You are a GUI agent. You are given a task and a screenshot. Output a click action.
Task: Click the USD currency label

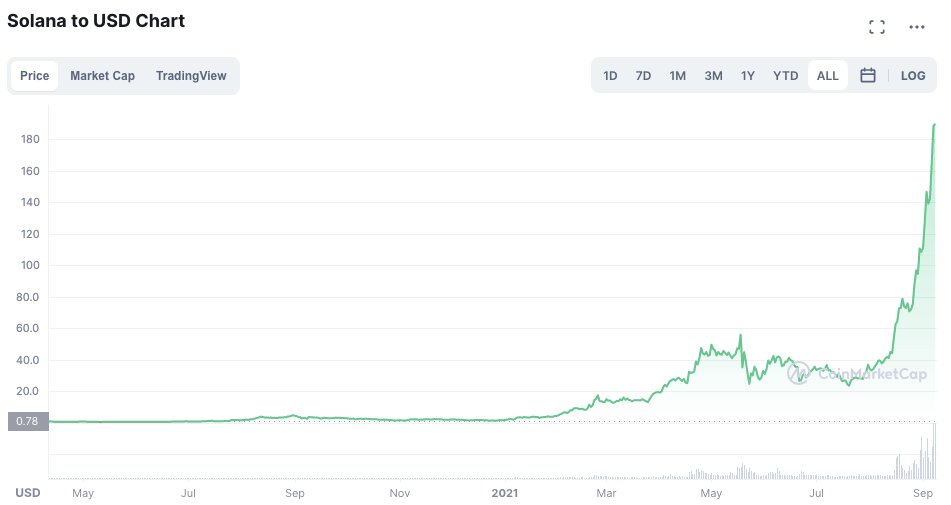27,492
